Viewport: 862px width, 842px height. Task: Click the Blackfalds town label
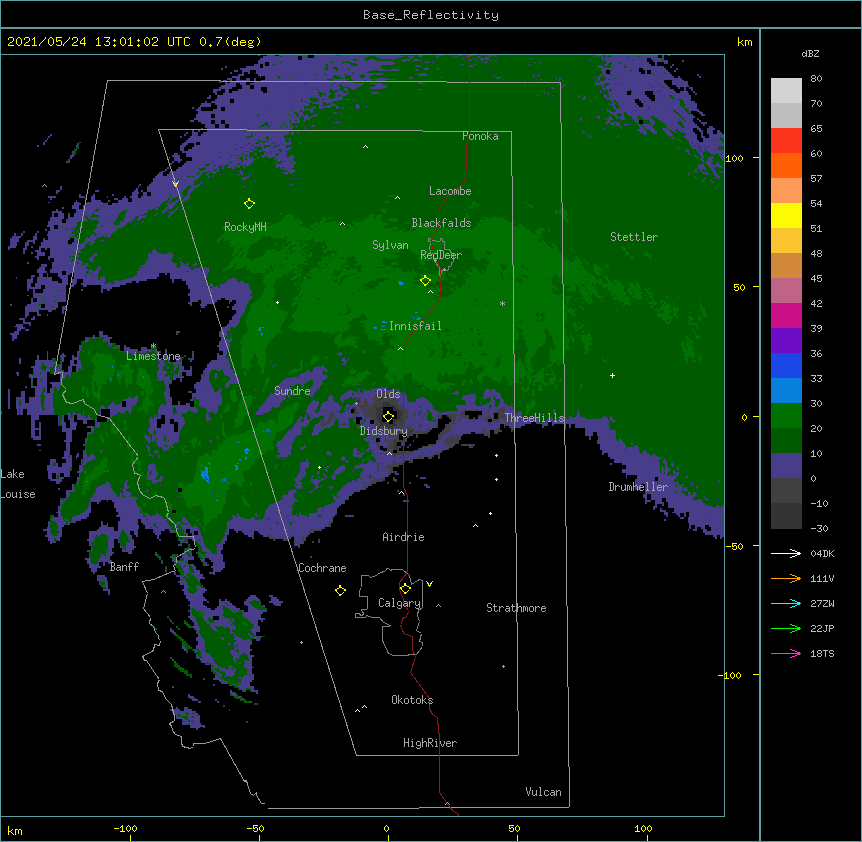pyautogui.click(x=441, y=223)
